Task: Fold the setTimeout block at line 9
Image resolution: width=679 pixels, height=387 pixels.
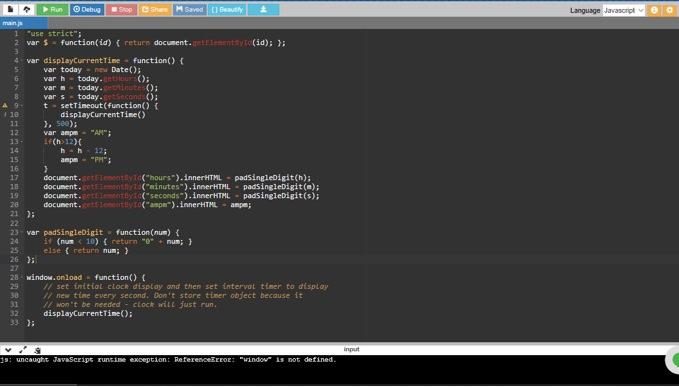Action: coord(22,106)
